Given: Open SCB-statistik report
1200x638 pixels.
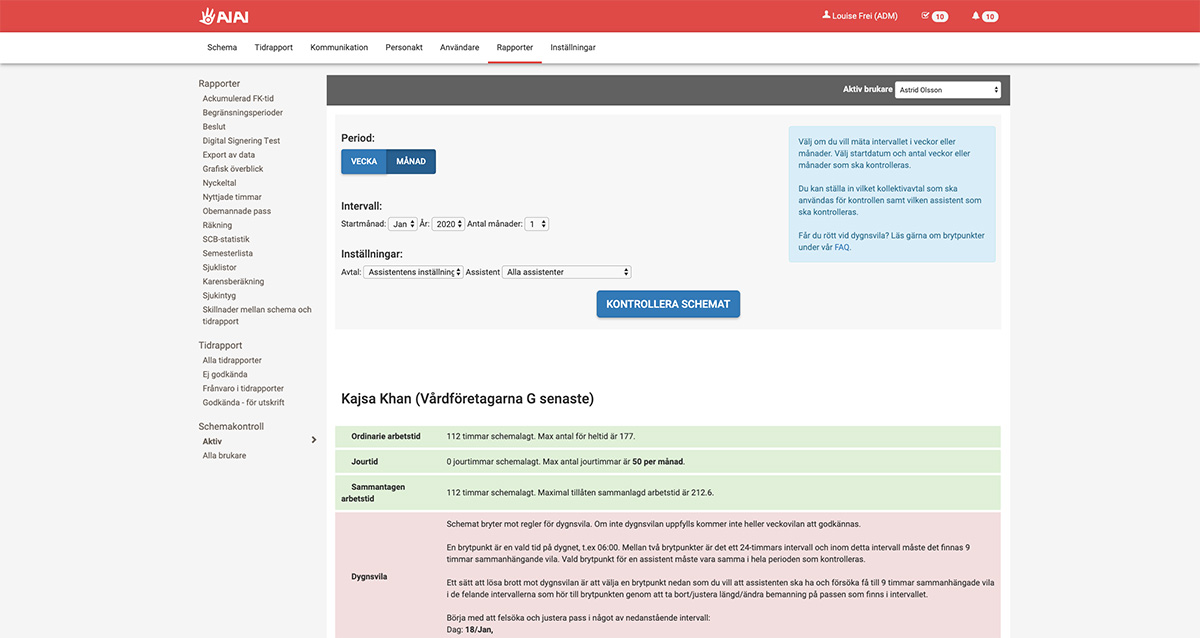Looking at the screenshot, I should (x=226, y=239).
